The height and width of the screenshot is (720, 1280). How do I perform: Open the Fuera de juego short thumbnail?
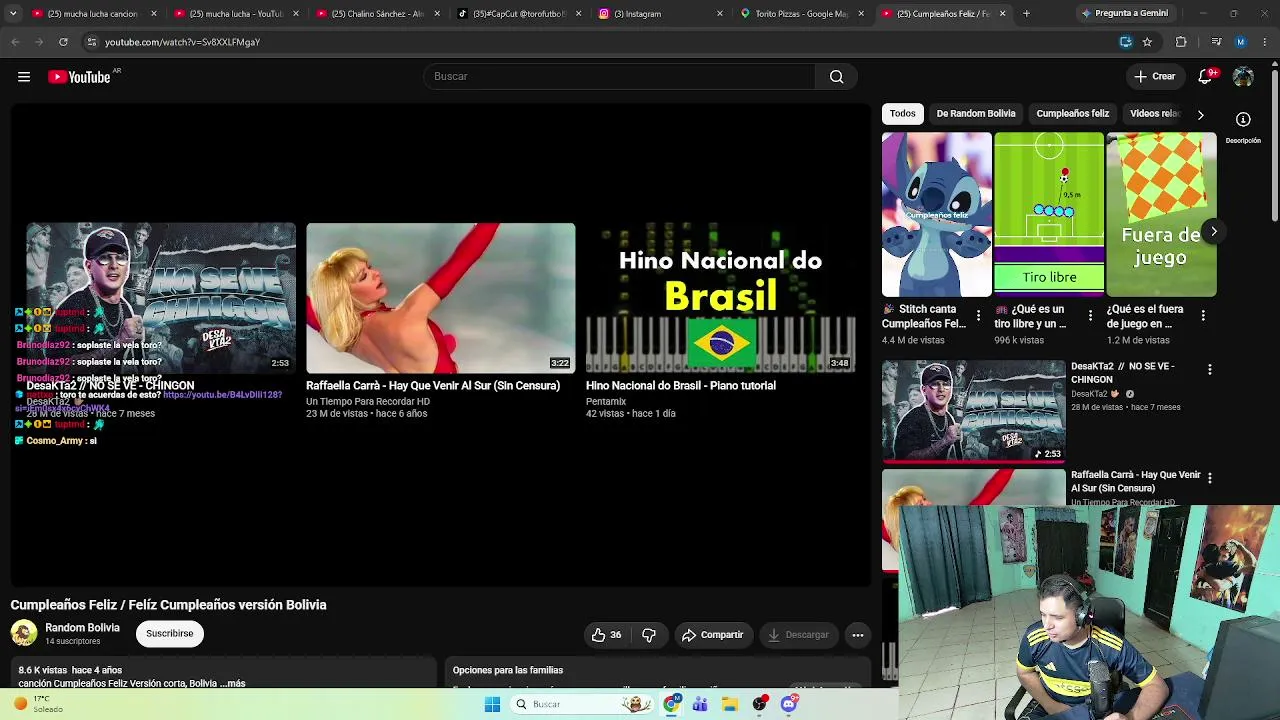pos(1161,215)
